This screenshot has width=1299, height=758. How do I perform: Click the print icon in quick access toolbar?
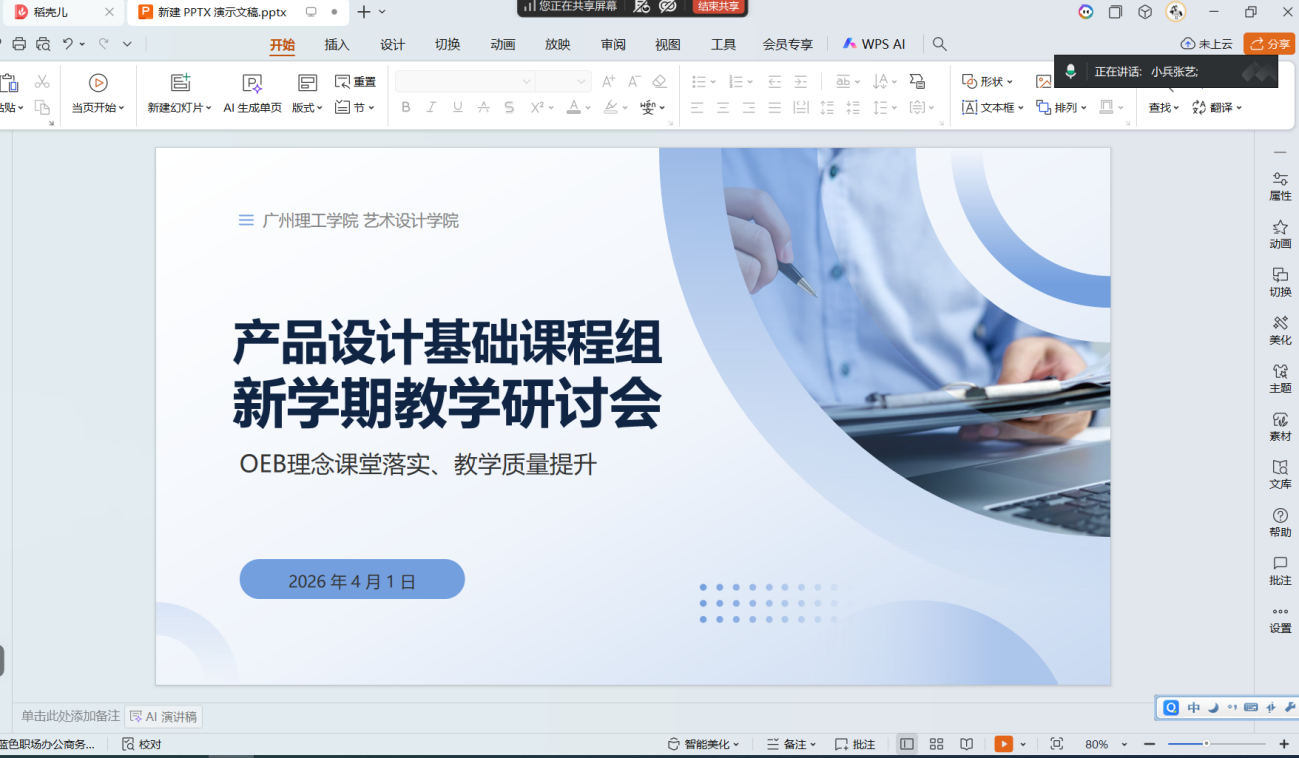pyautogui.click(x=19, y=44)
